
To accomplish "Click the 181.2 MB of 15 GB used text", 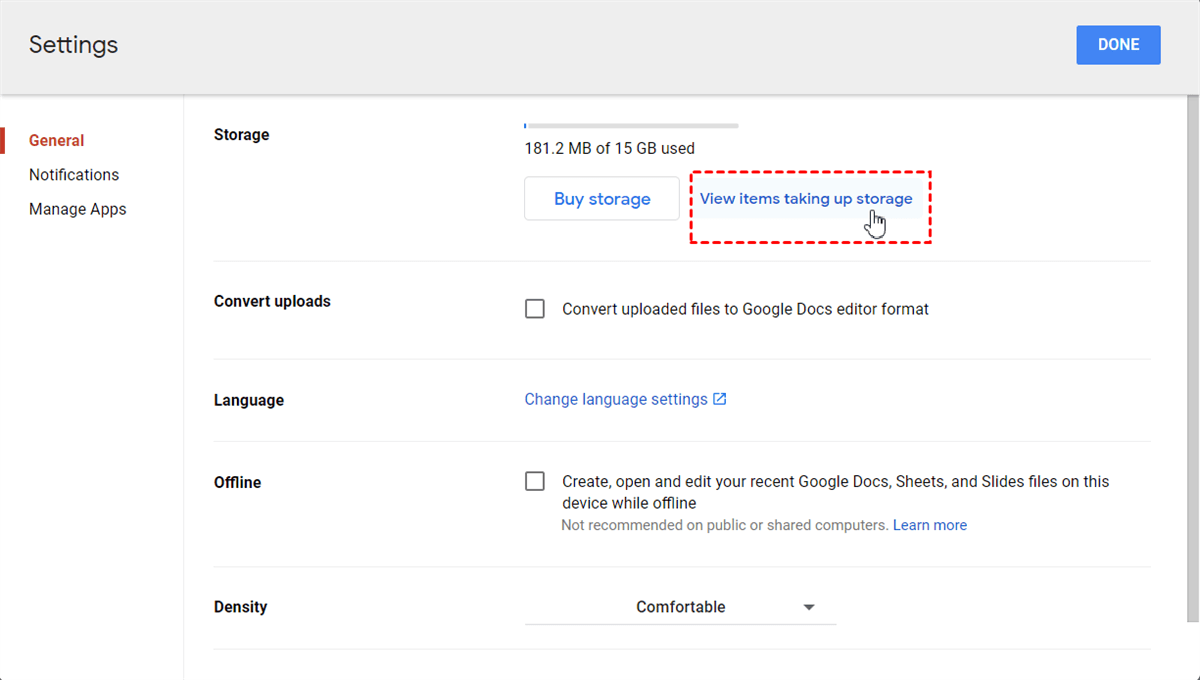I will click(x=610, y=148).
